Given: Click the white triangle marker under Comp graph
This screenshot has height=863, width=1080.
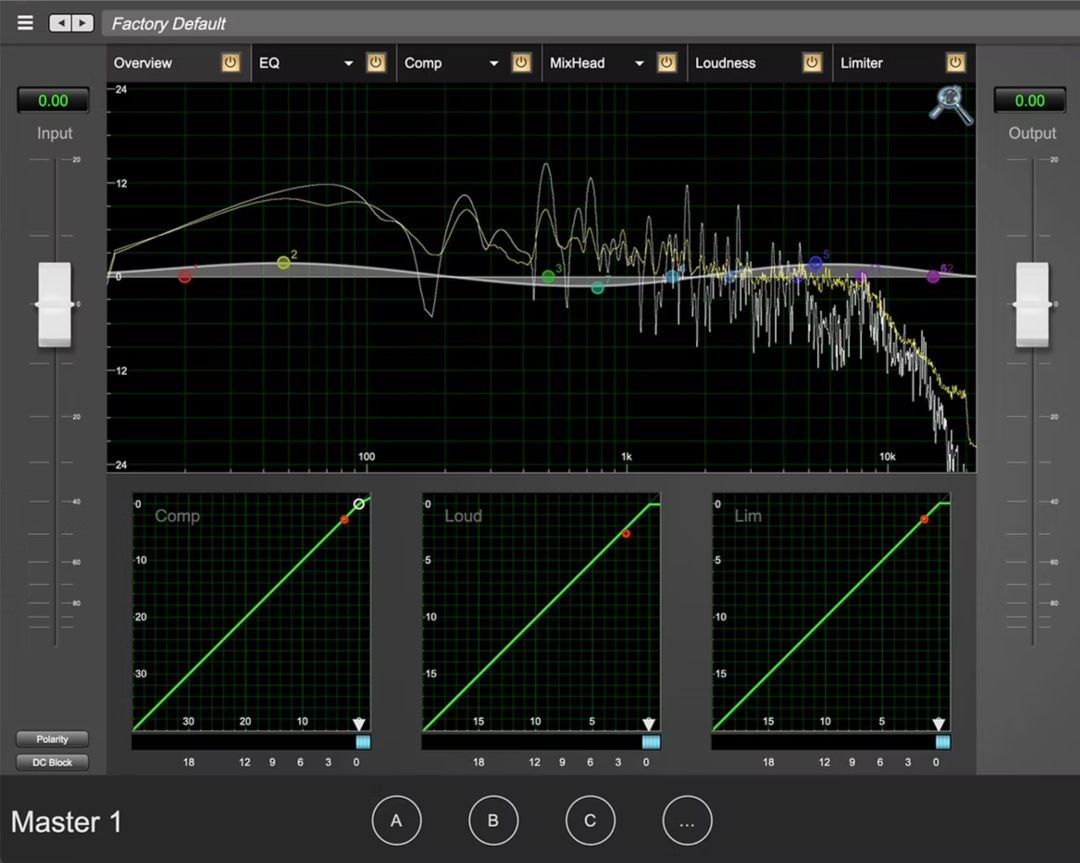Looking at the screenshot, I should 359,724.
